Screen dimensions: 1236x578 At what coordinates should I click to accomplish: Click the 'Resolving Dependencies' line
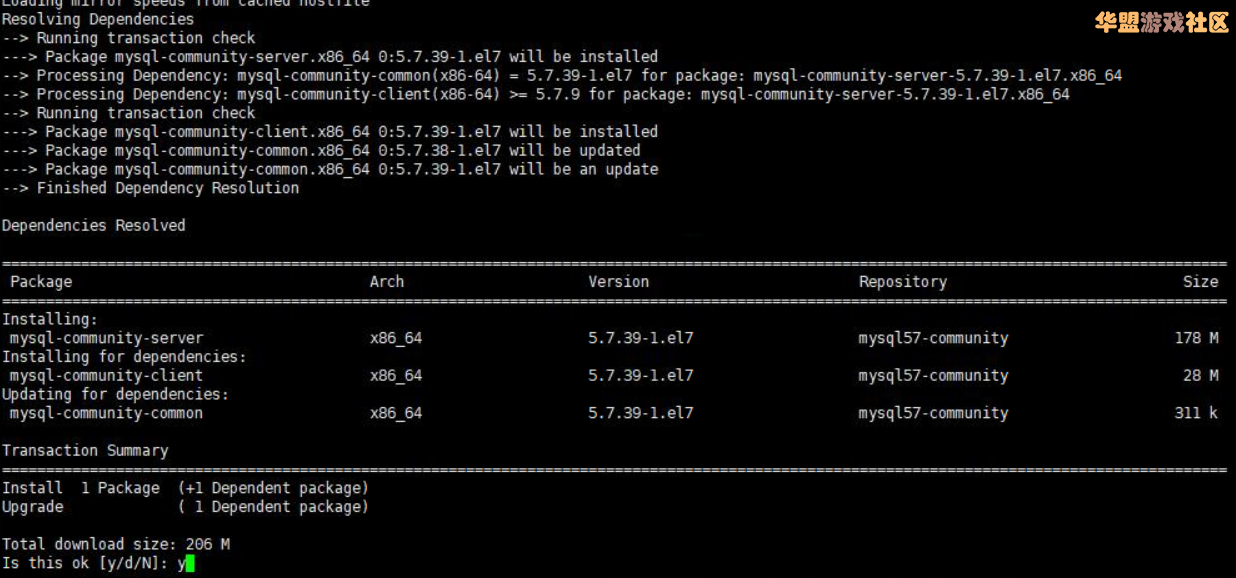tap(98, 19)
